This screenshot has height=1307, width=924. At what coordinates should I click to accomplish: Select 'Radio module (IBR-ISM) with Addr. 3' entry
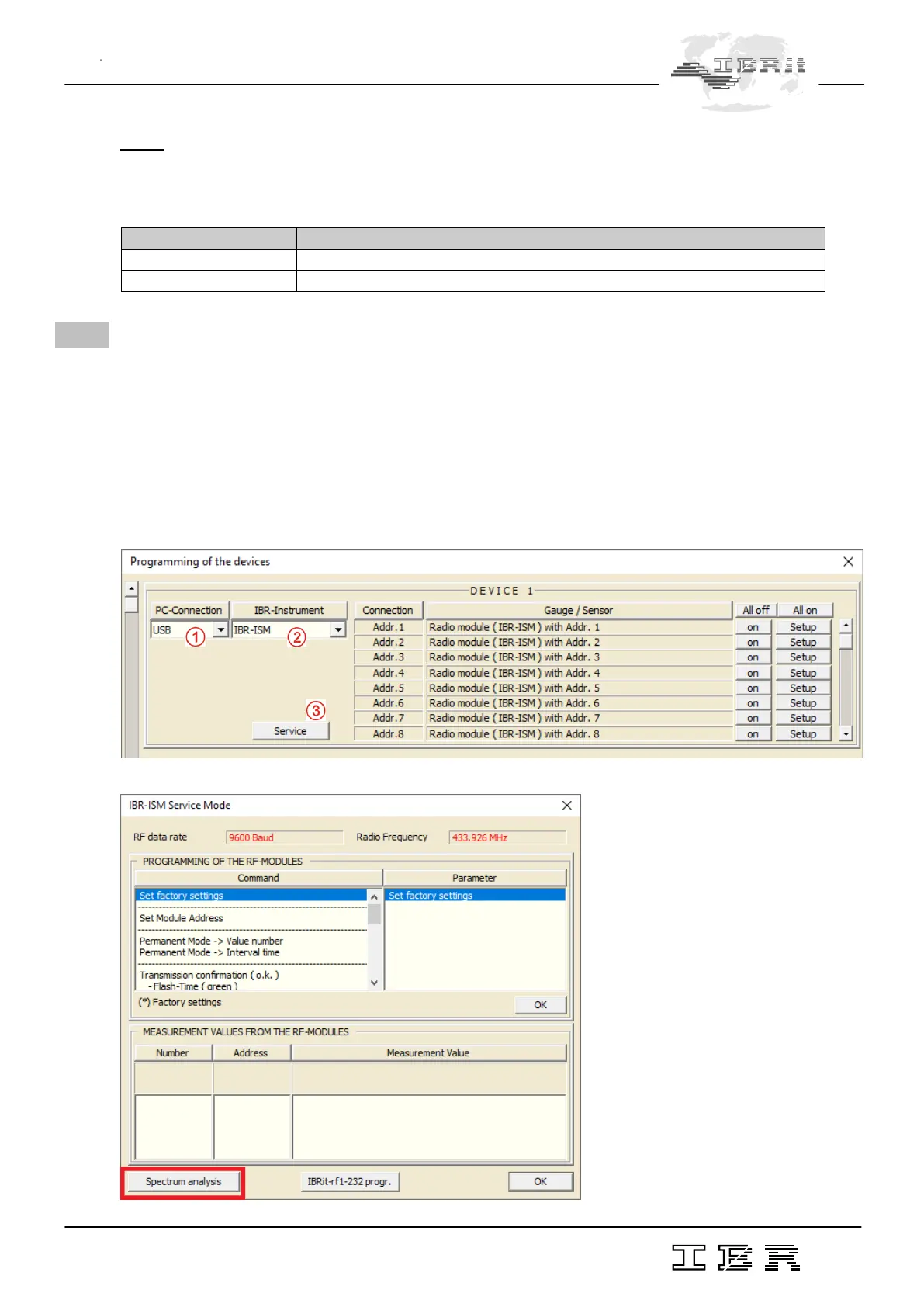click(x=579, y=657)
